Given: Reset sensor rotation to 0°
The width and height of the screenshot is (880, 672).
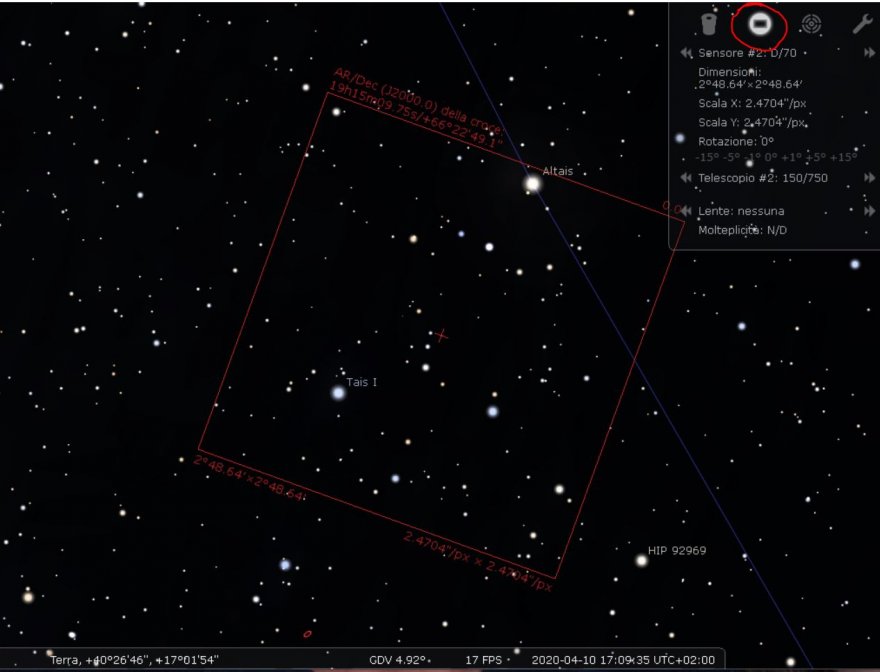Looking at the screenshot, I should coord(775,157).
